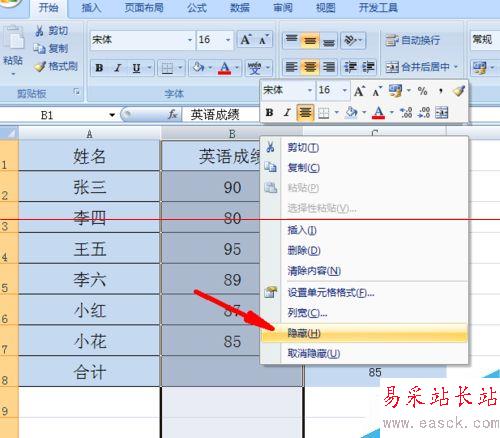Click the ribbon fill color bucket

tap(198, 68)
